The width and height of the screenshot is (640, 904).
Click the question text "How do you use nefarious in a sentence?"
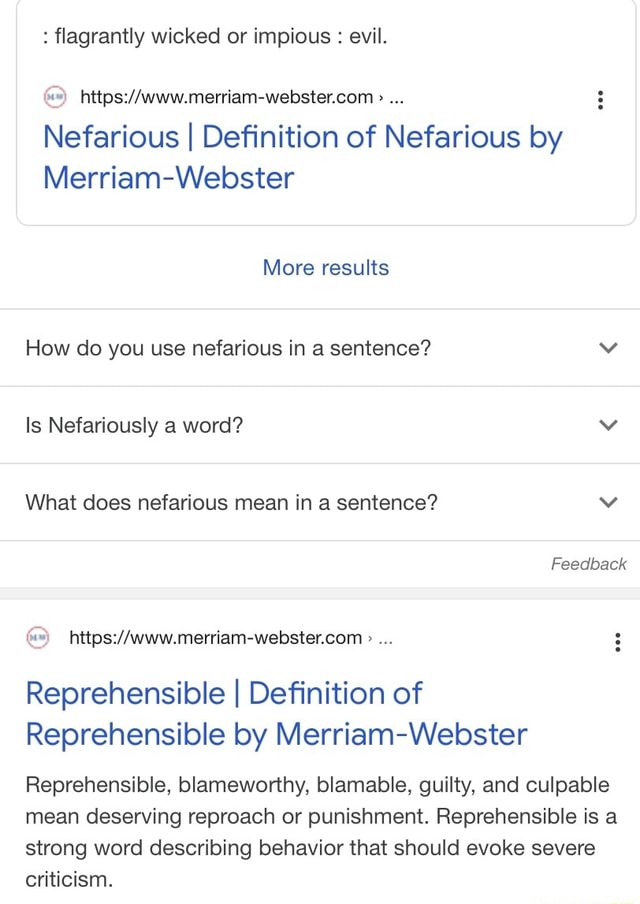tap(228, 348)
